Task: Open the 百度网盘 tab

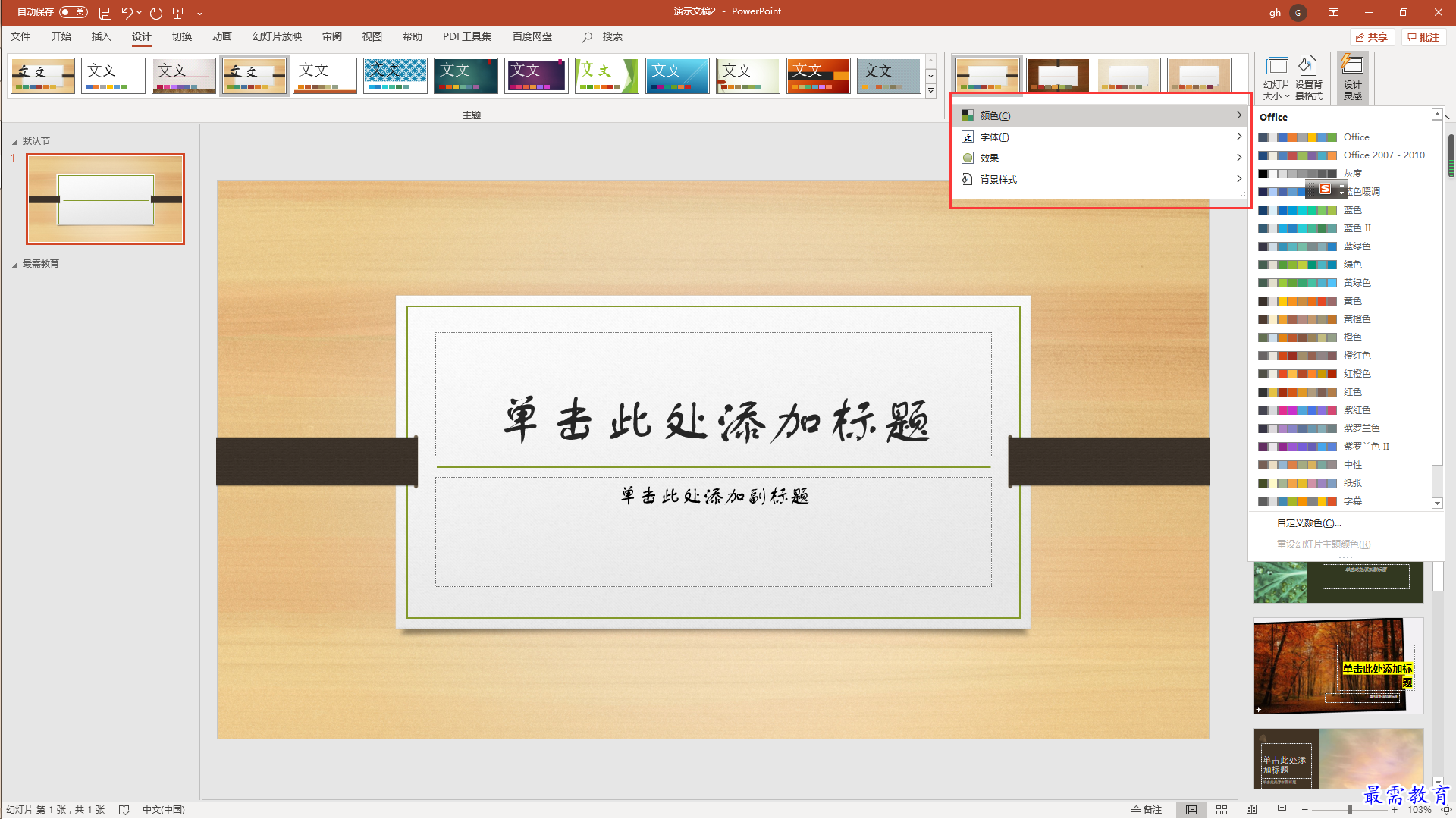Action: point(532,36)
